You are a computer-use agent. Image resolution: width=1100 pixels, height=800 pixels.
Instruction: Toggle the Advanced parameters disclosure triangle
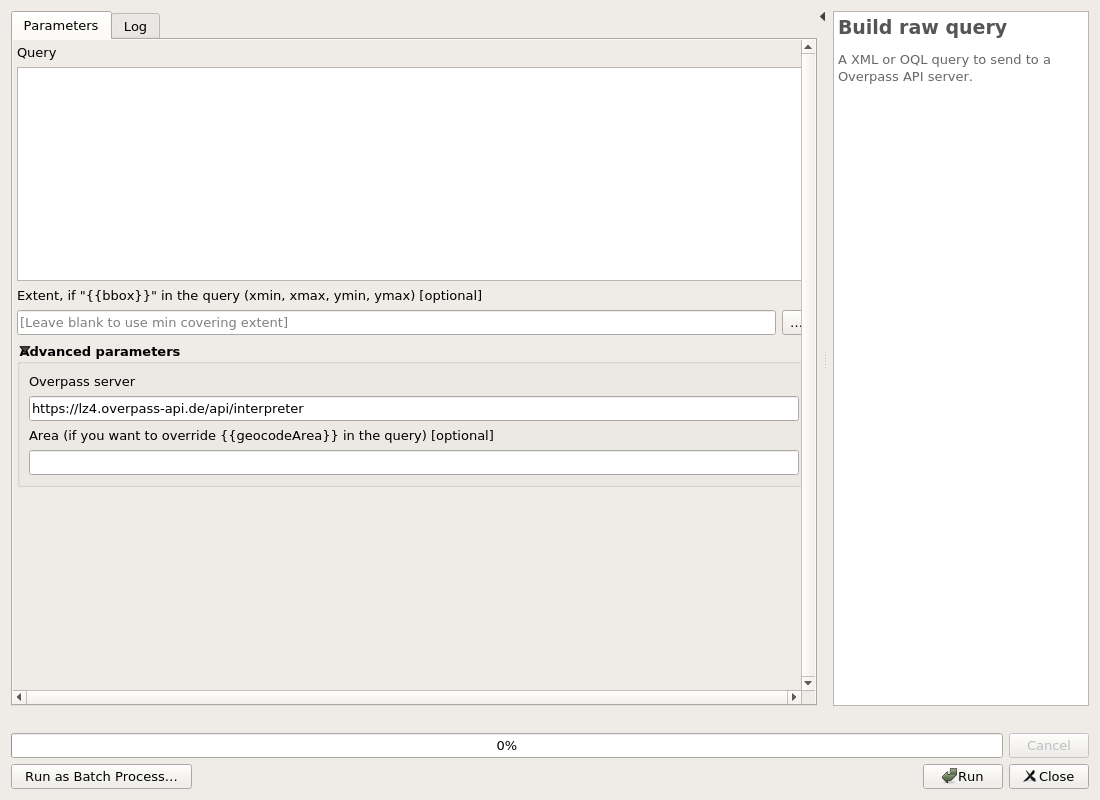click(24, 351)
